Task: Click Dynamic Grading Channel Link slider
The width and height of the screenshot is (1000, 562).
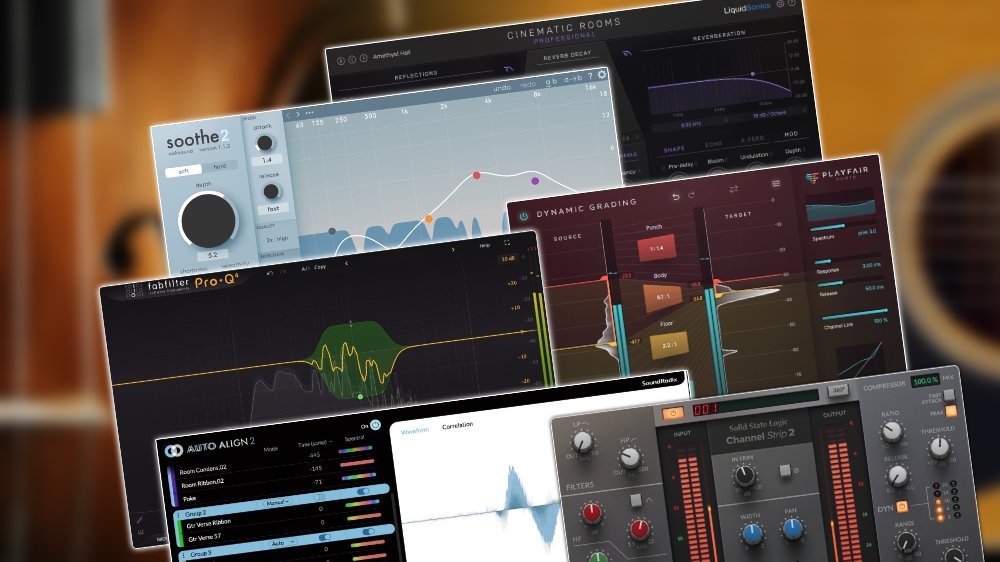Action: click(x=855, y=314)
